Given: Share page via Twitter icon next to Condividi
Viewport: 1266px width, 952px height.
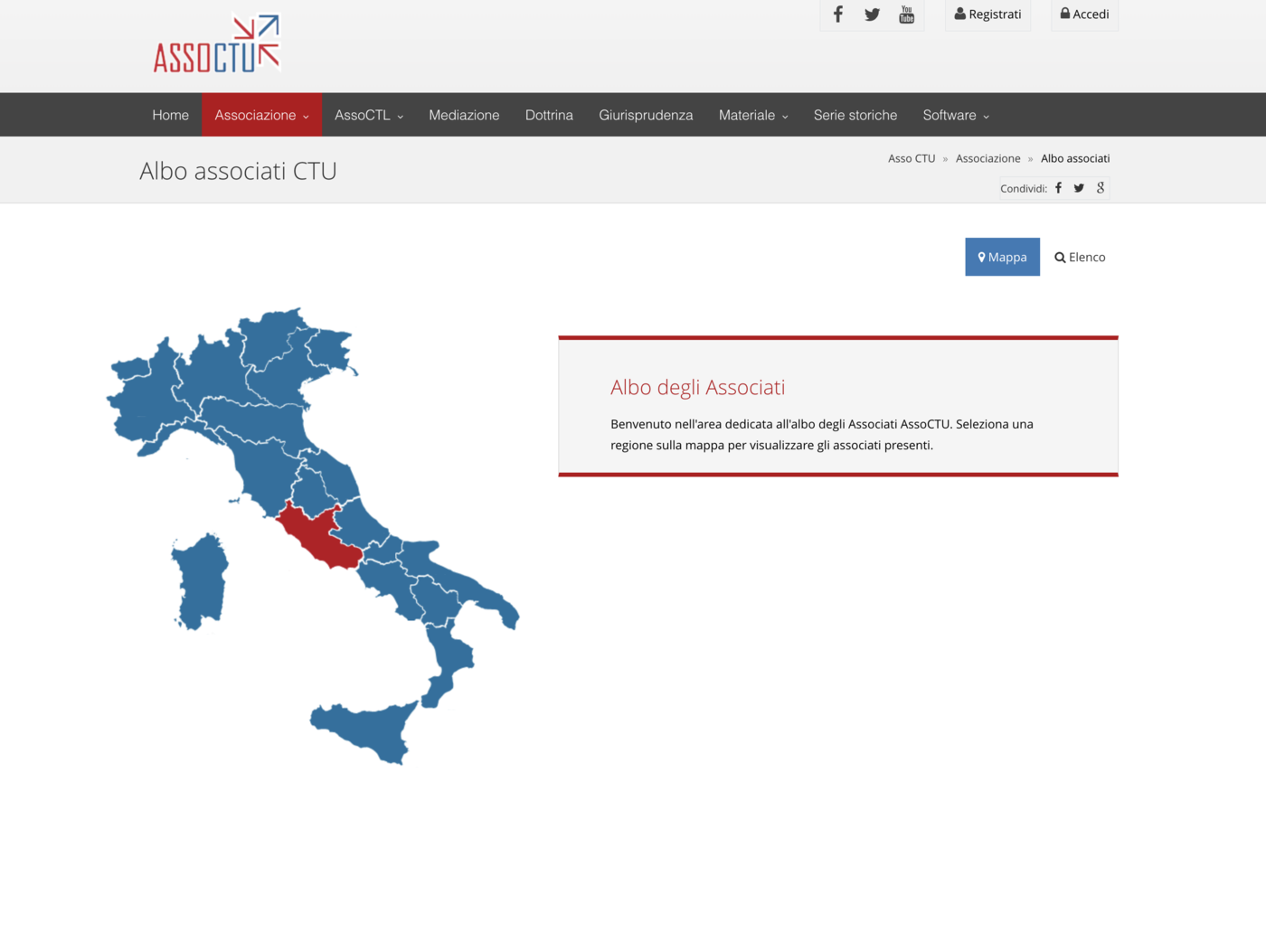Looking at the screenshot, I should [x=1079, y=188].
